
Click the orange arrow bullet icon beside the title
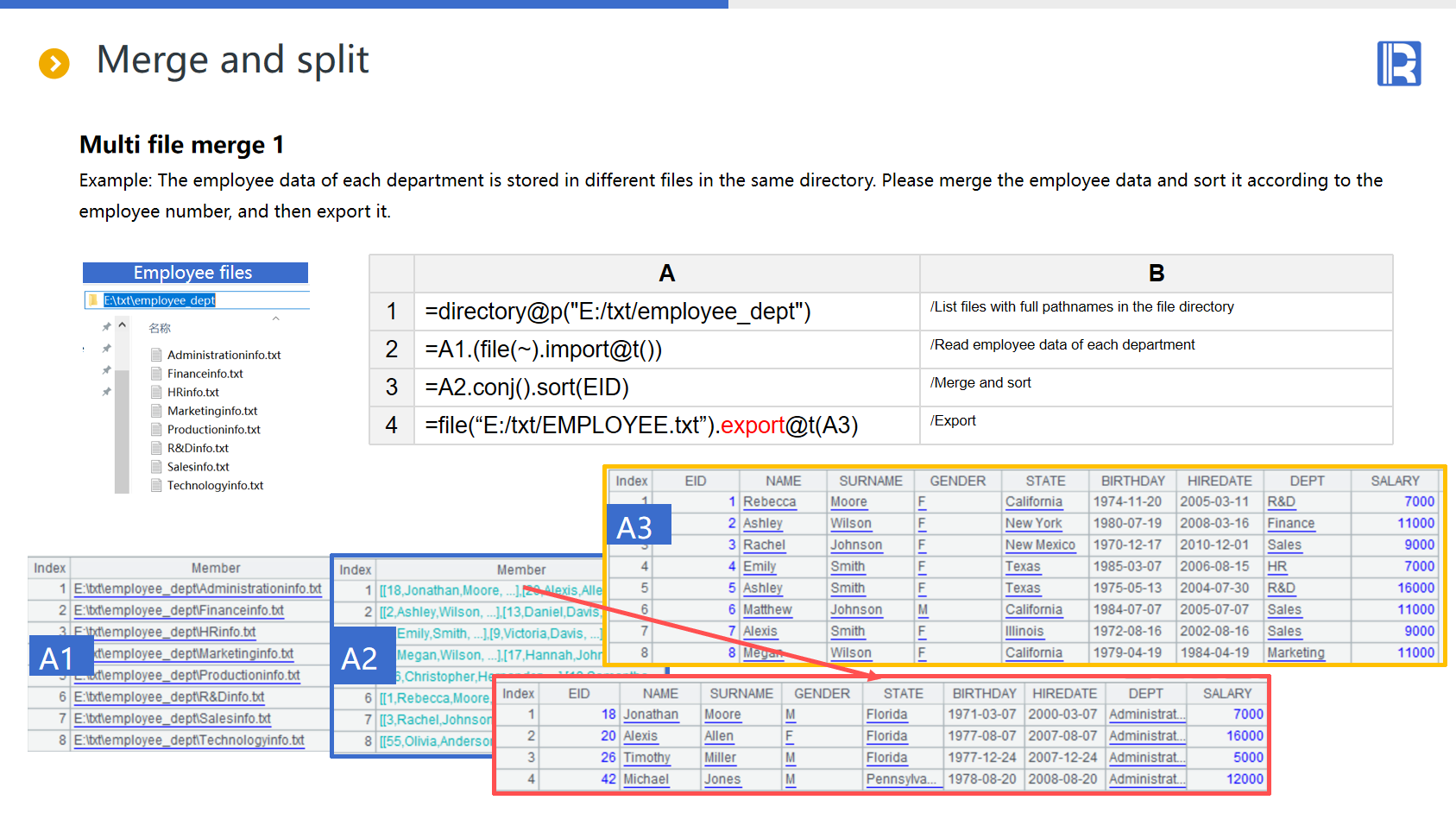pos(54,63)
